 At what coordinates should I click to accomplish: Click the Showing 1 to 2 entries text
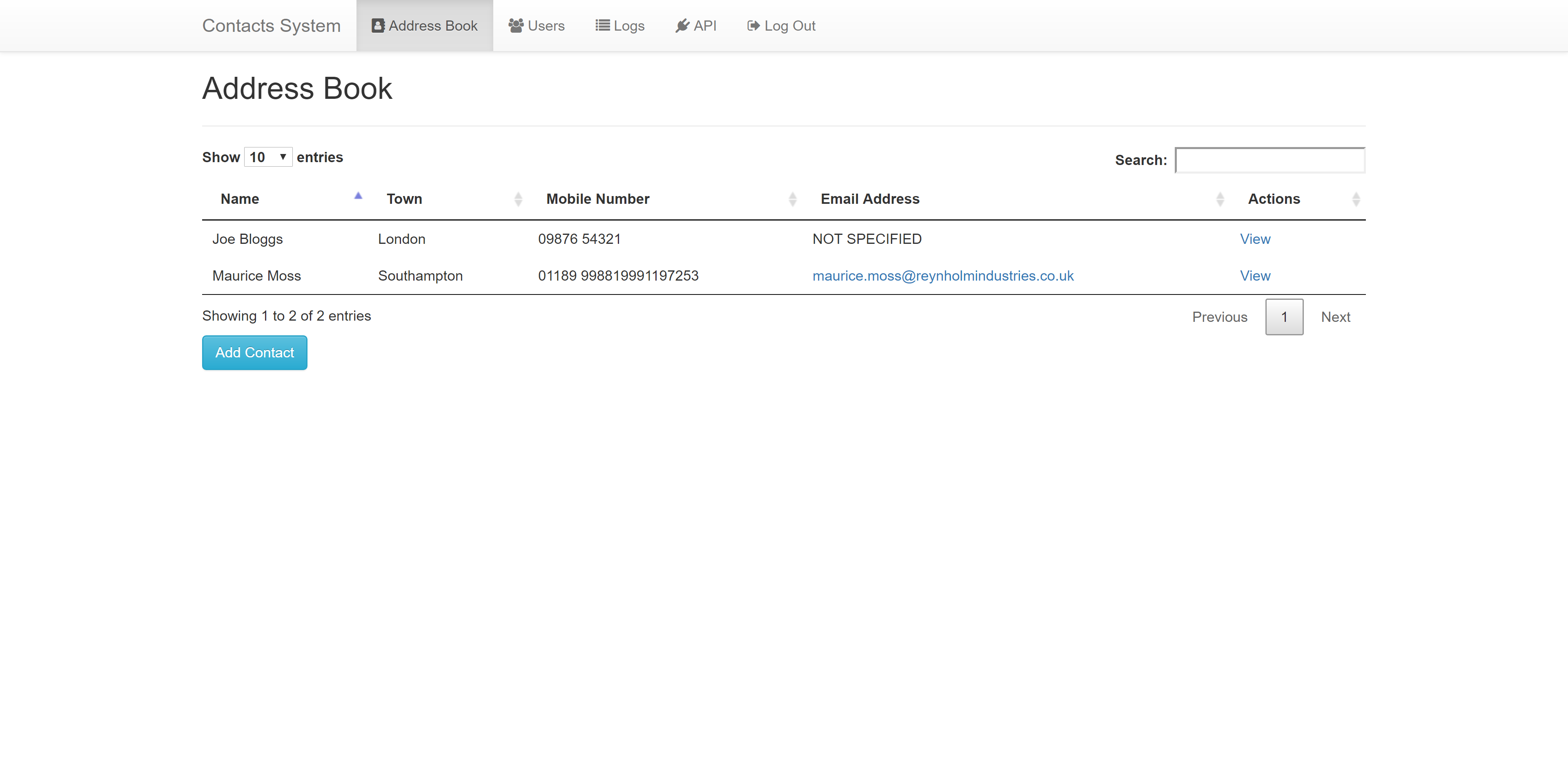287,316
